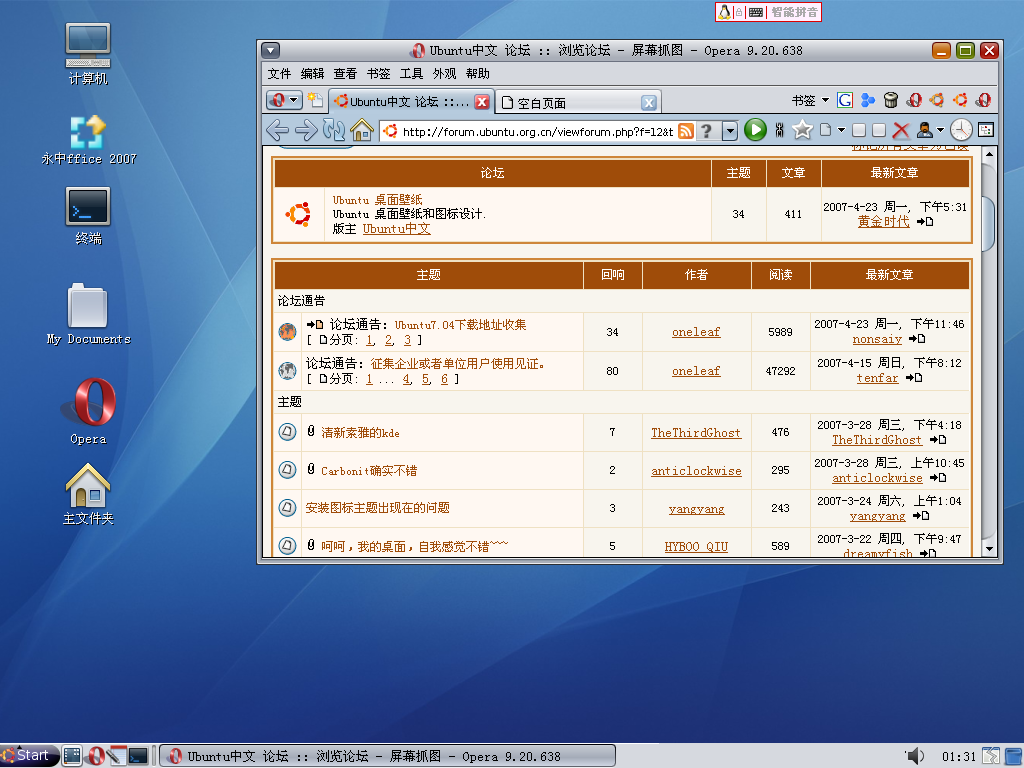The width and height of the screenshot is (1024, 768).
Task: Open the window menu arrow in title bar
Action: (270, 50)
